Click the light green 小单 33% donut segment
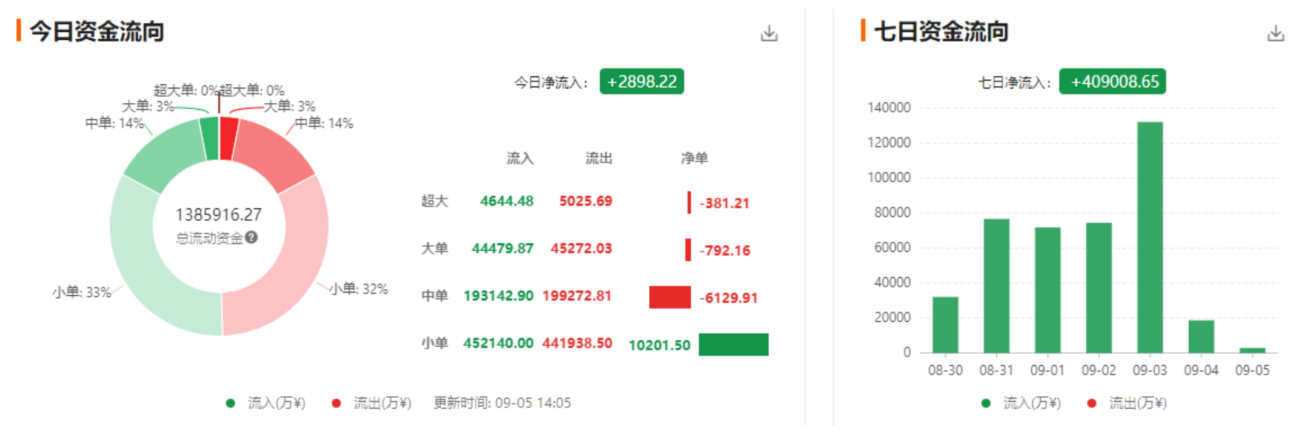The image size is (1302, 437). pyautogui.click(x=152, y=270)
